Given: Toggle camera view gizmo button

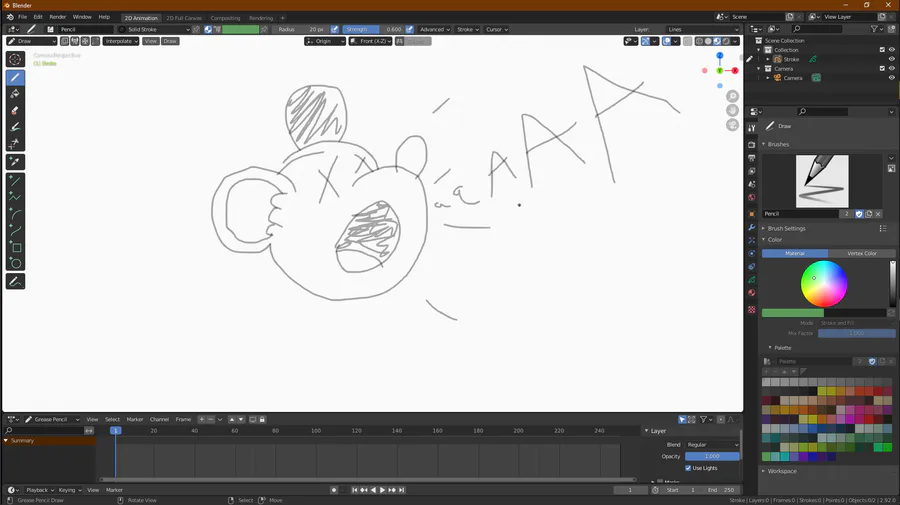Looking at the screenshot, I should click(732, 125).
